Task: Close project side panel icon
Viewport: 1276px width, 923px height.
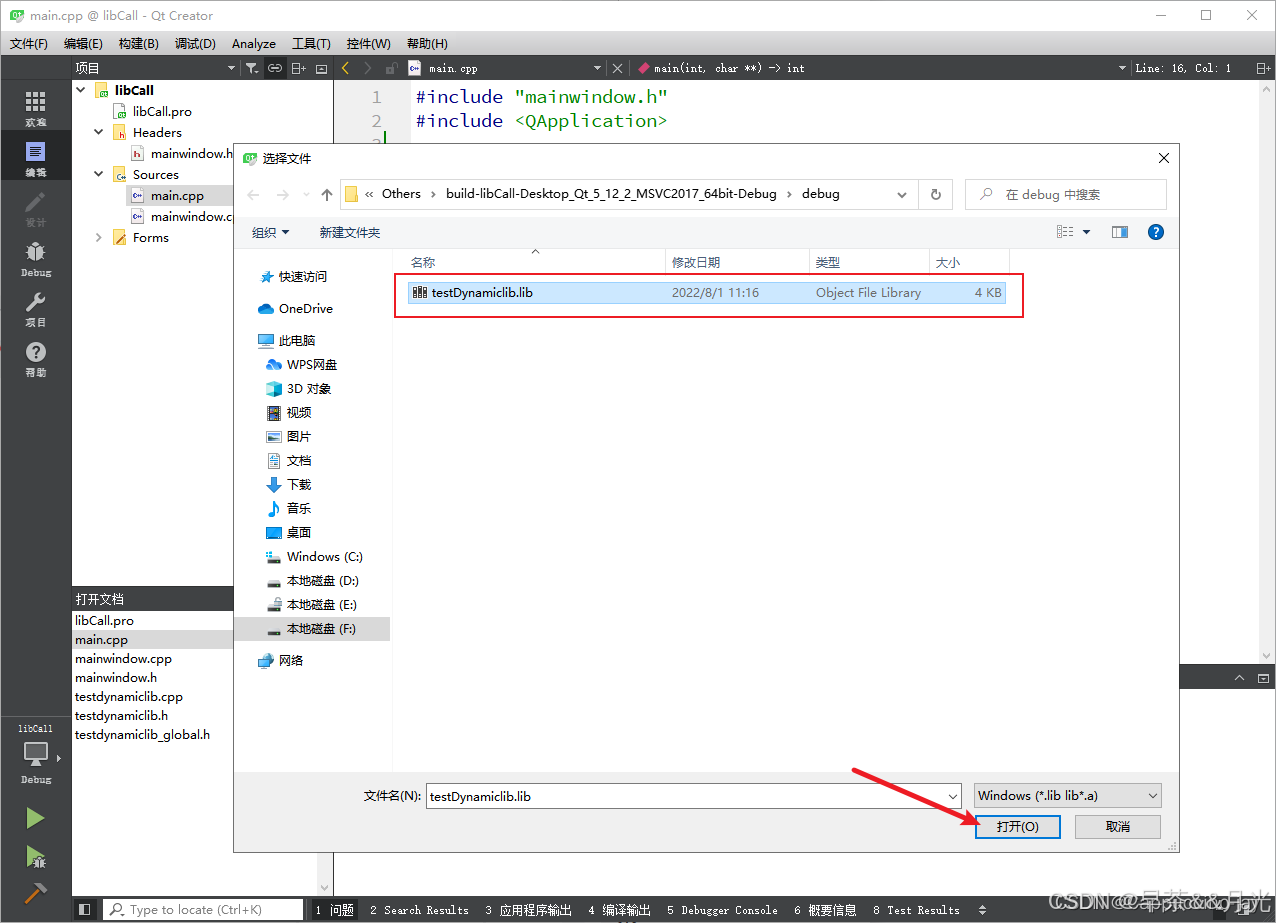Action: coord(321,68)
